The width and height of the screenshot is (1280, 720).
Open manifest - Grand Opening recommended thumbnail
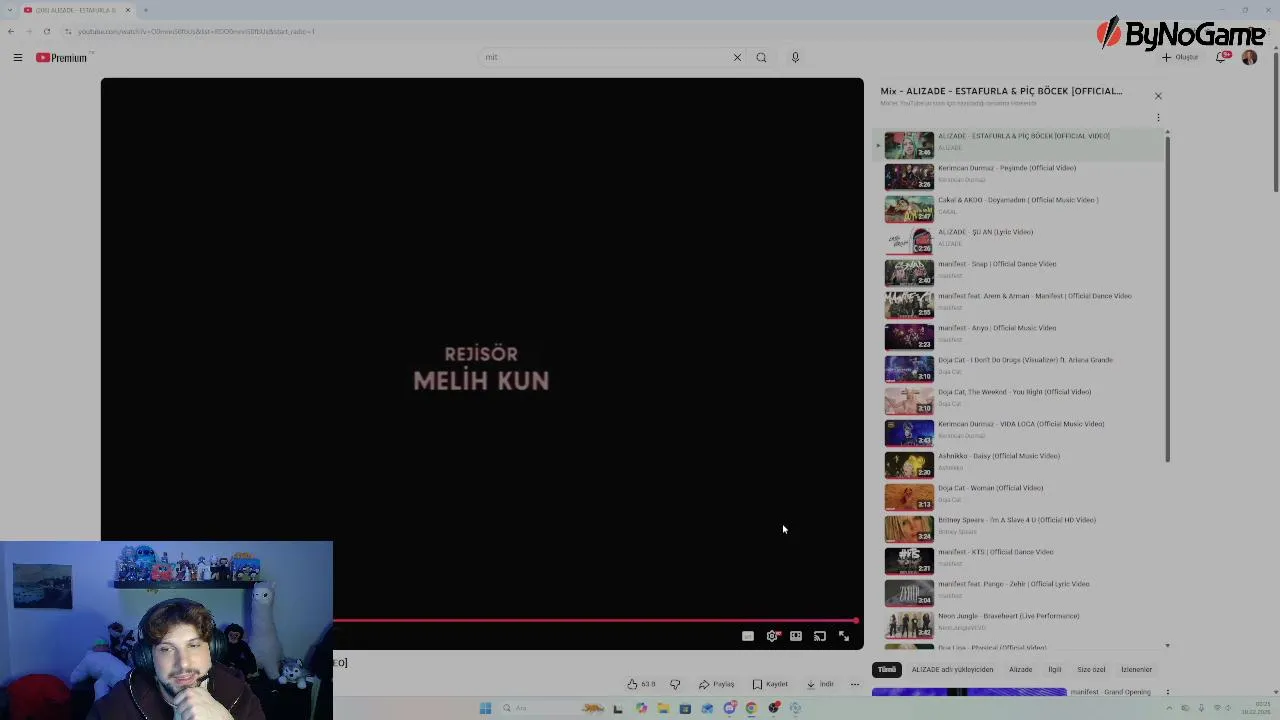pyautogui.click(x=969, y=692)
